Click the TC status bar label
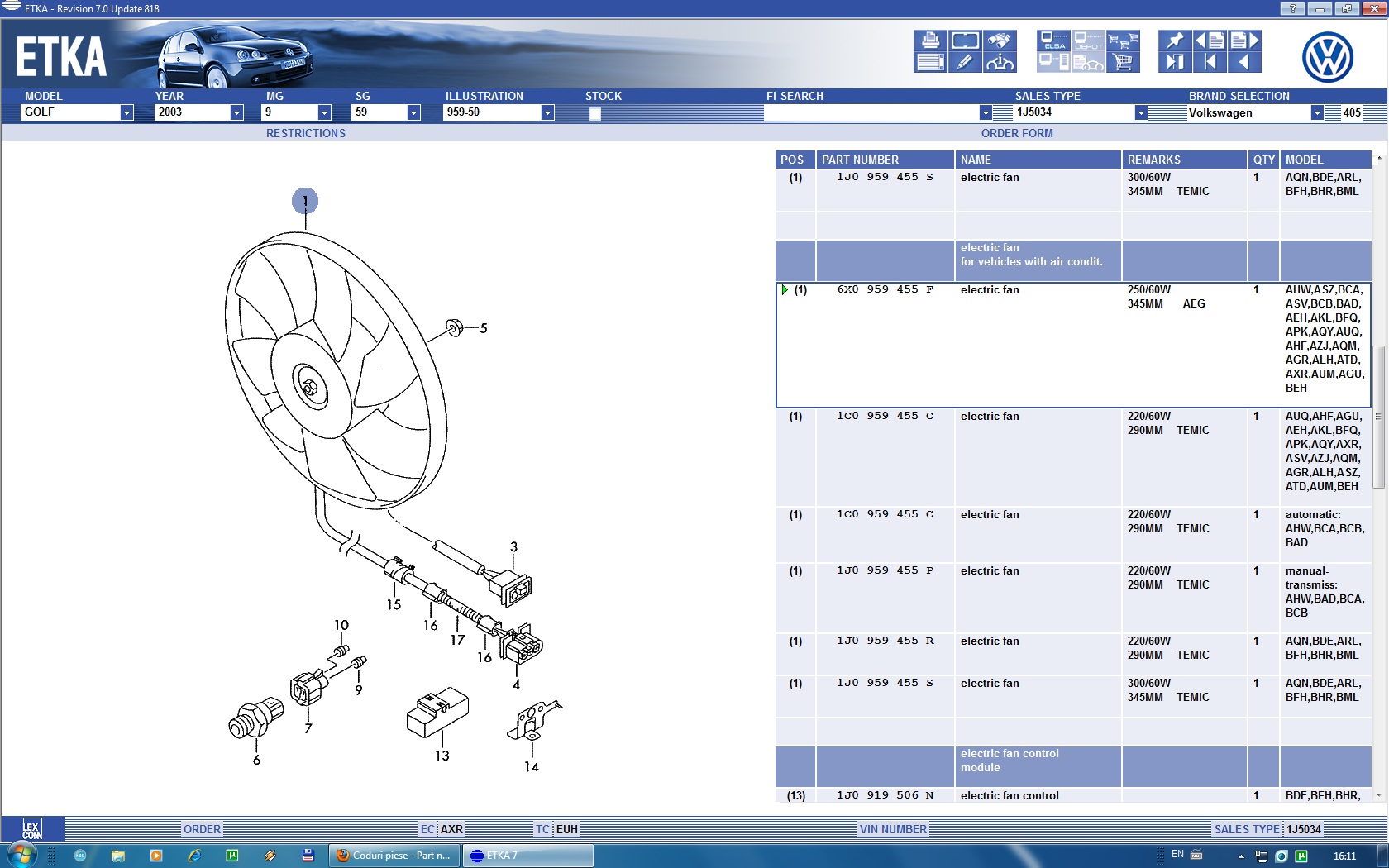The height and width of the screenshot is (868, 1389). [x=542, y=829]
